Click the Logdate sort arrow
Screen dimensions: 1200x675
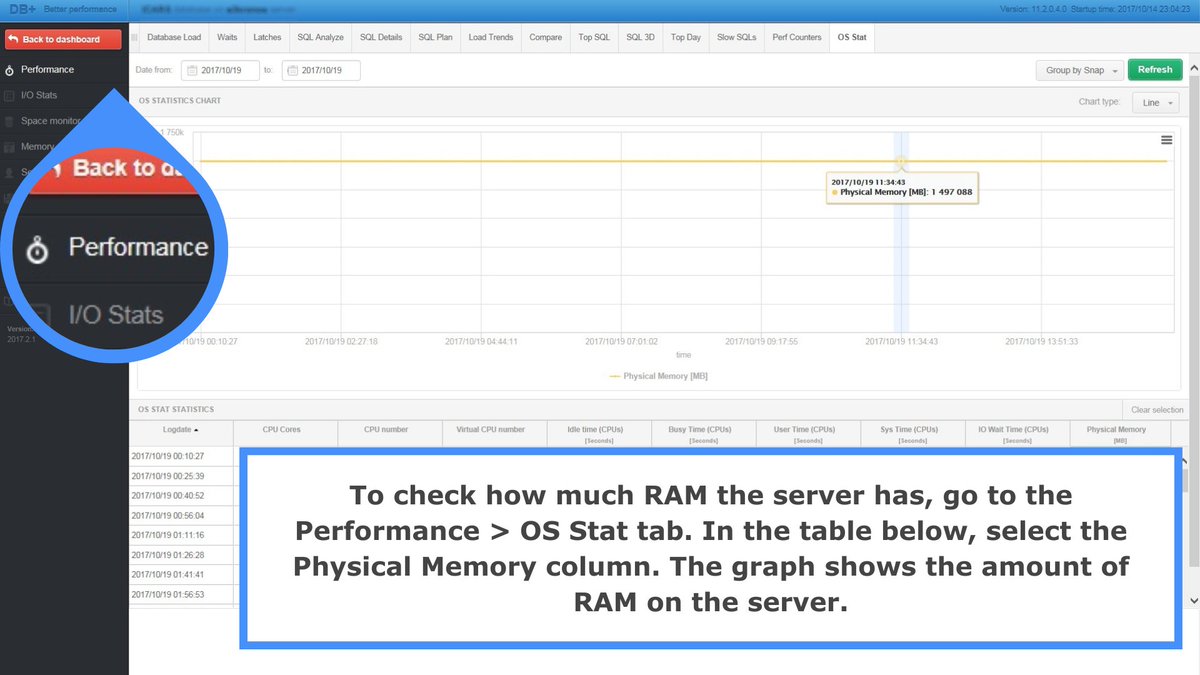click(x=196, y=430)
